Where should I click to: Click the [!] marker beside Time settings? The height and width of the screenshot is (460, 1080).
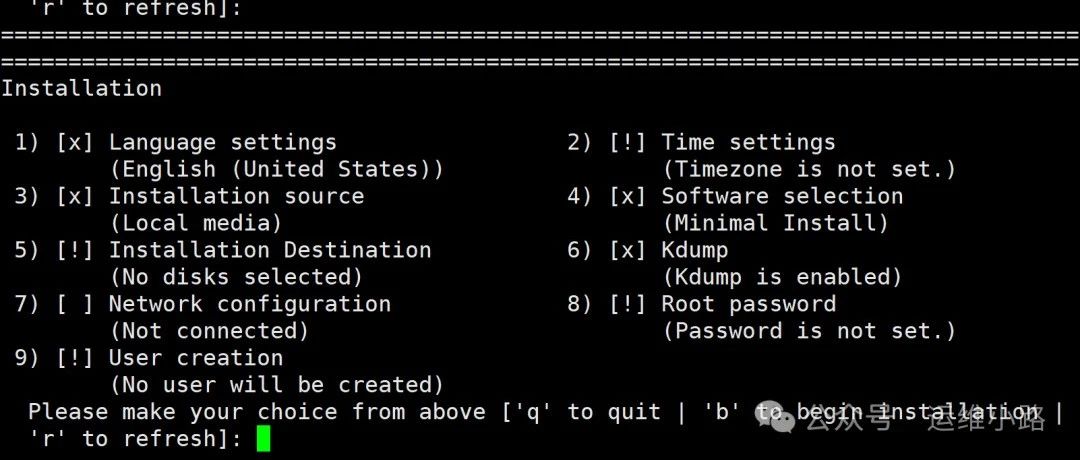(627, 143)
